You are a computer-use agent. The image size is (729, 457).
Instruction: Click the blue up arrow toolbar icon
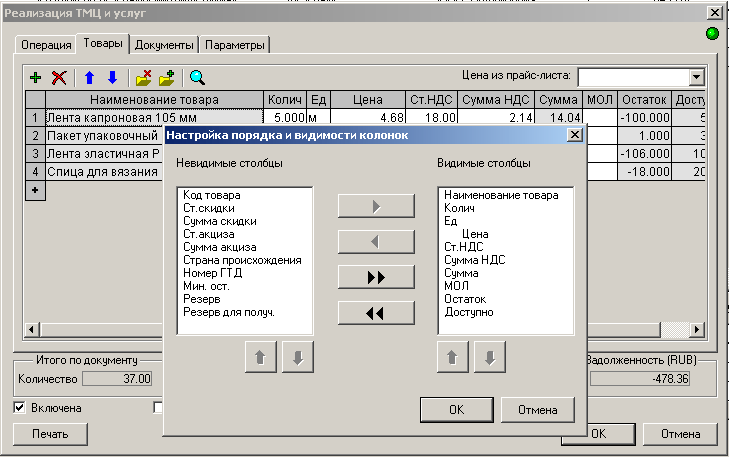click(90, 78)
